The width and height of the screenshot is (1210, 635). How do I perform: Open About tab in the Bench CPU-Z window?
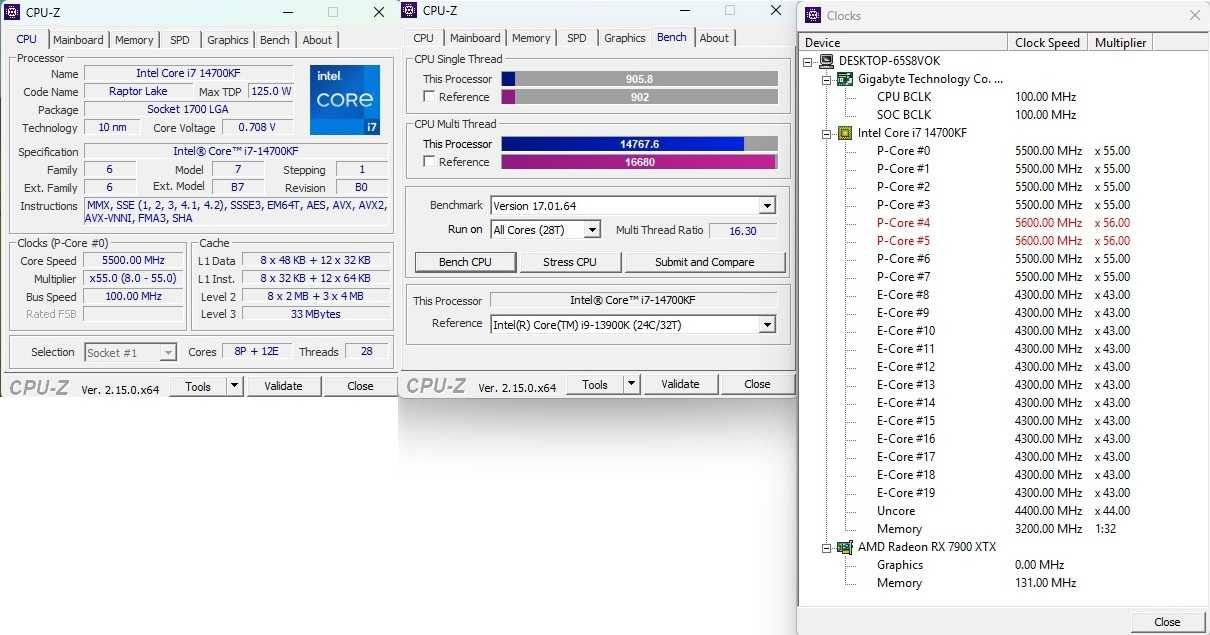[714, 38]
